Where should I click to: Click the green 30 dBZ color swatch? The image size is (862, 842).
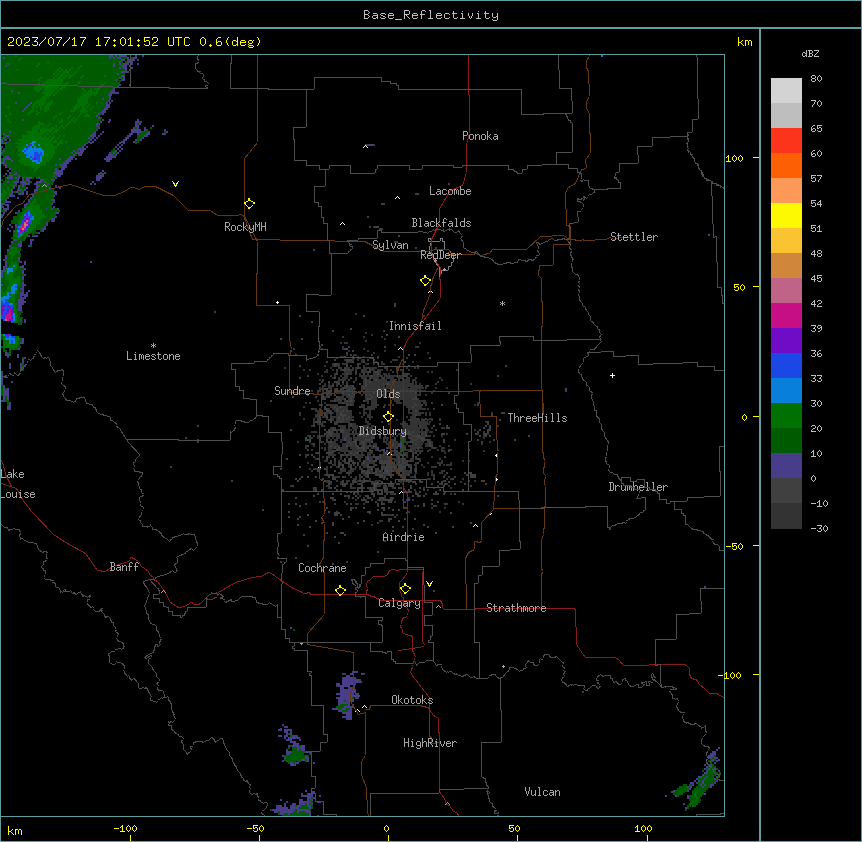pos(786,416)
